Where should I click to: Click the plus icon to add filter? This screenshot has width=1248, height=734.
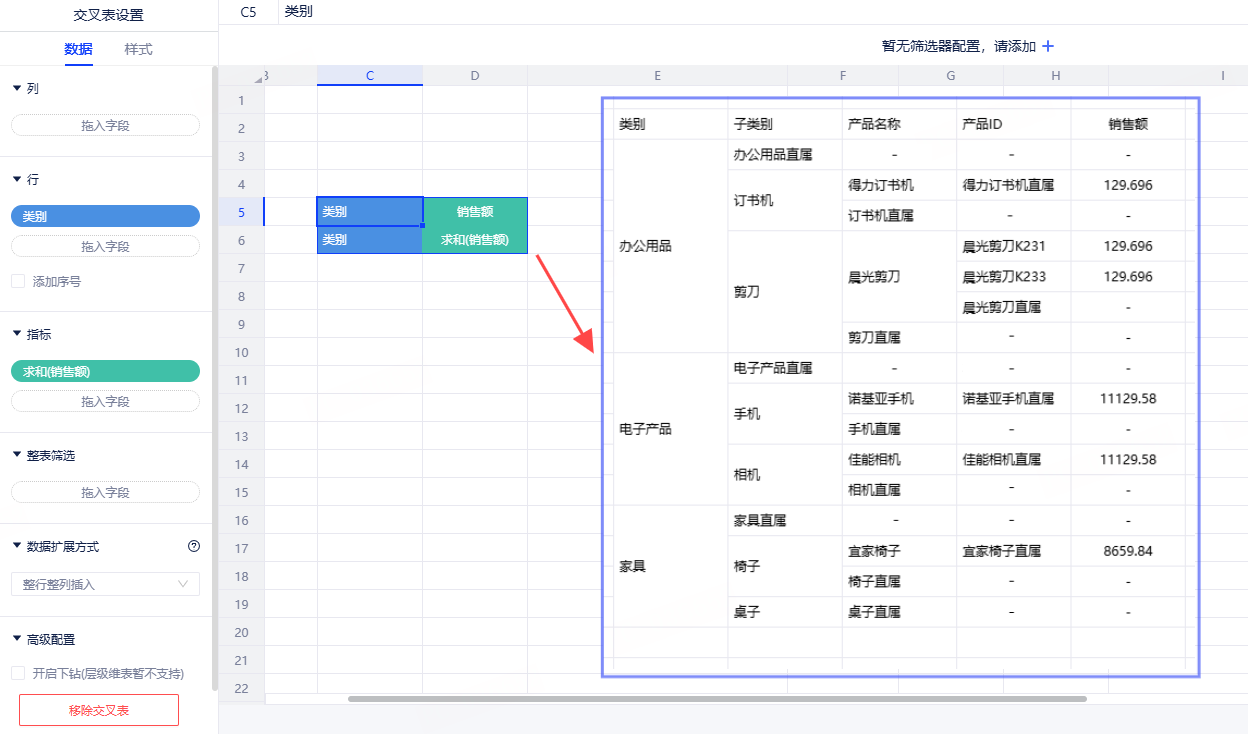point(1048,46)
